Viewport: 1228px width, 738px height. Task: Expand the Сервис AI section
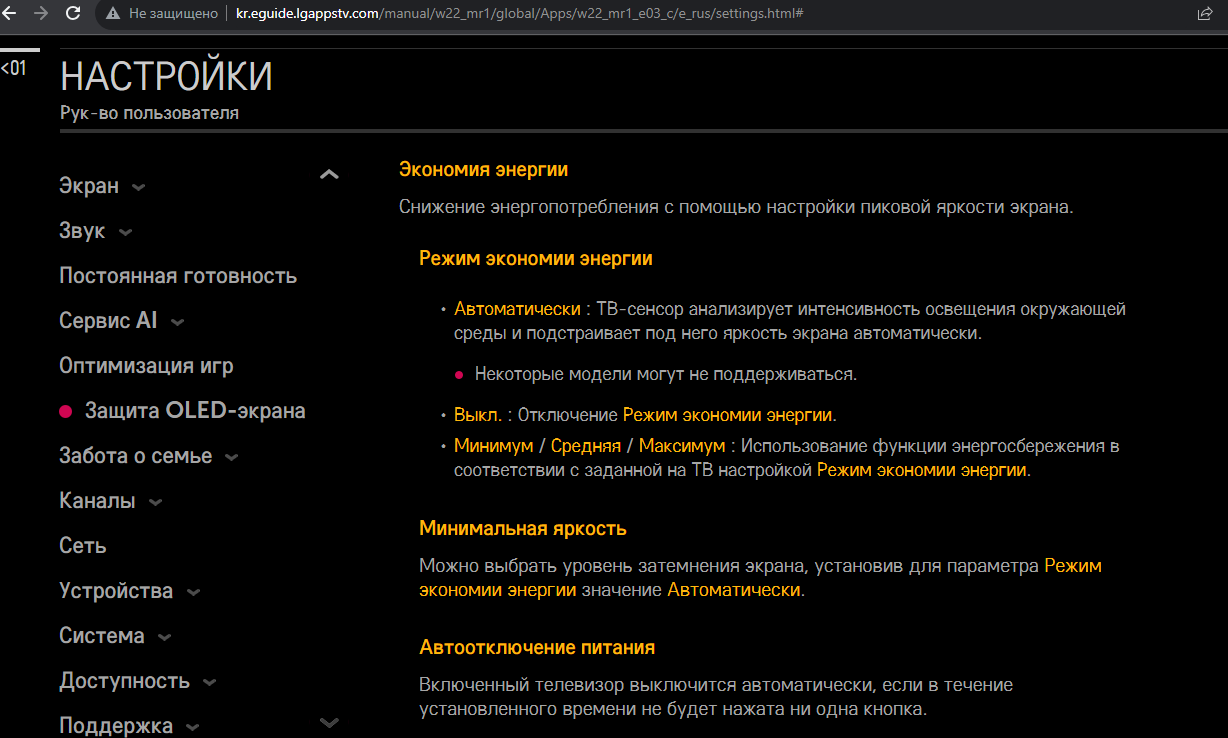coord(121,322)
